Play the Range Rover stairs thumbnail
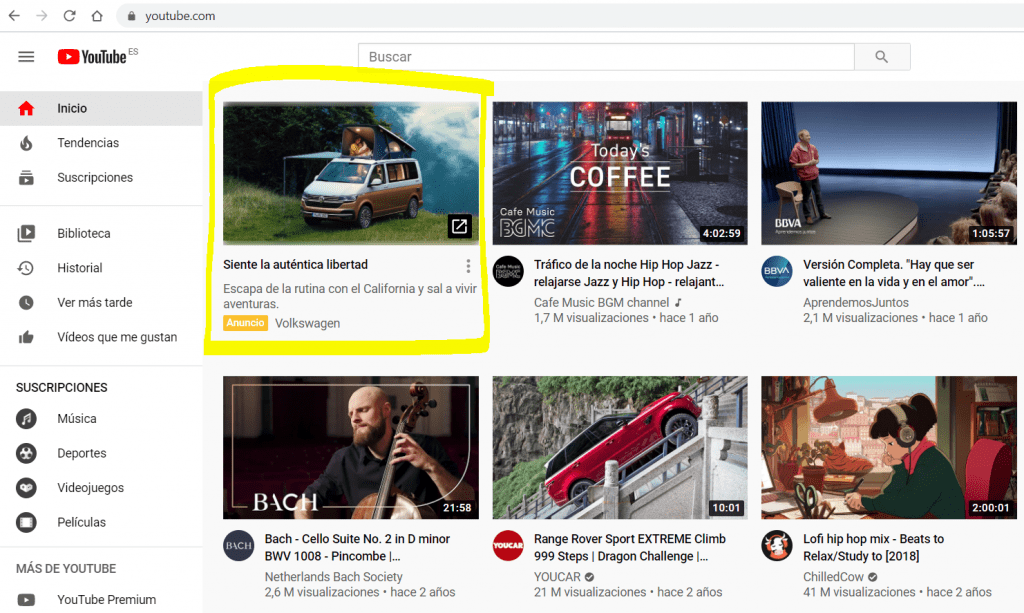Image resolution: width=1024 pixels, height=613 pixels. click(x=620, y=447)
